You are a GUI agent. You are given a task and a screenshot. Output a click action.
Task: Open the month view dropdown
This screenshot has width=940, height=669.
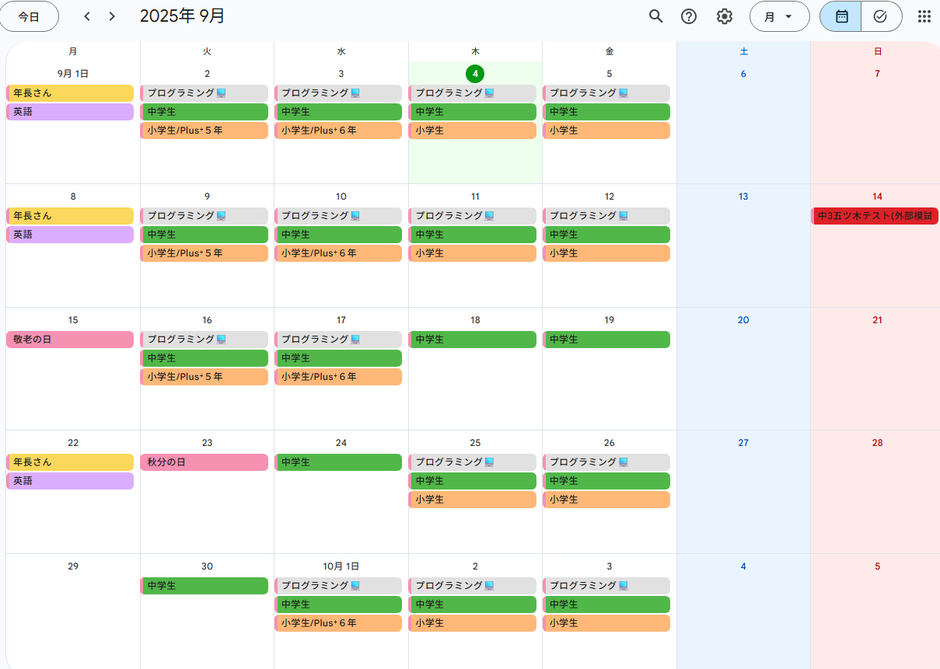[x=779, y=16]
